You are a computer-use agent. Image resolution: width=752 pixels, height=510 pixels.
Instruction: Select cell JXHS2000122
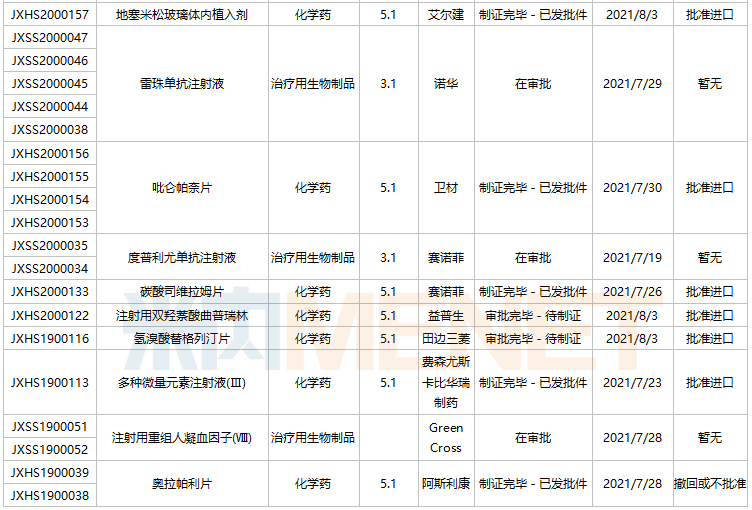click(50, 316)
